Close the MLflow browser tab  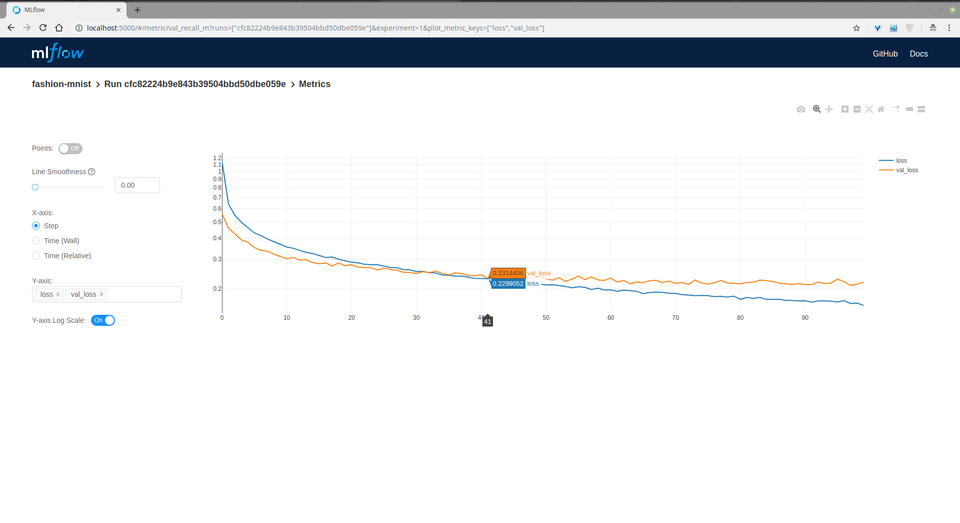click(118, 10)
